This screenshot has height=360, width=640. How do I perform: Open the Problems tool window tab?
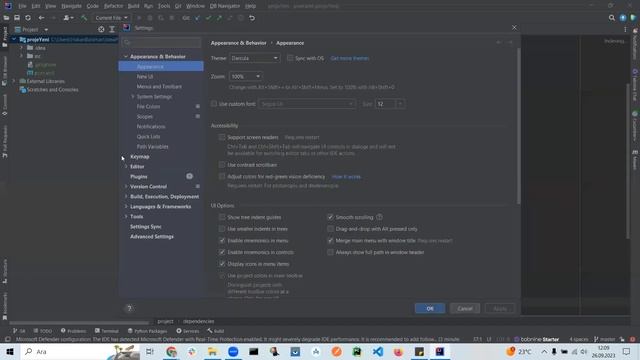click(x=73, y=331)
